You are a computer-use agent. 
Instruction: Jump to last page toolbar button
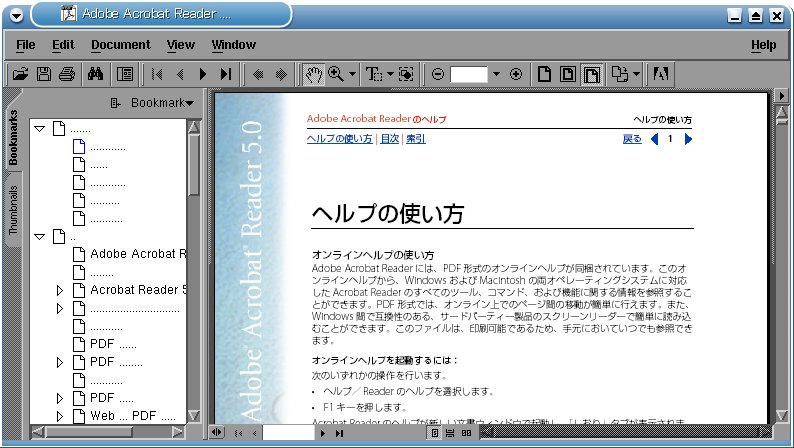226,74
